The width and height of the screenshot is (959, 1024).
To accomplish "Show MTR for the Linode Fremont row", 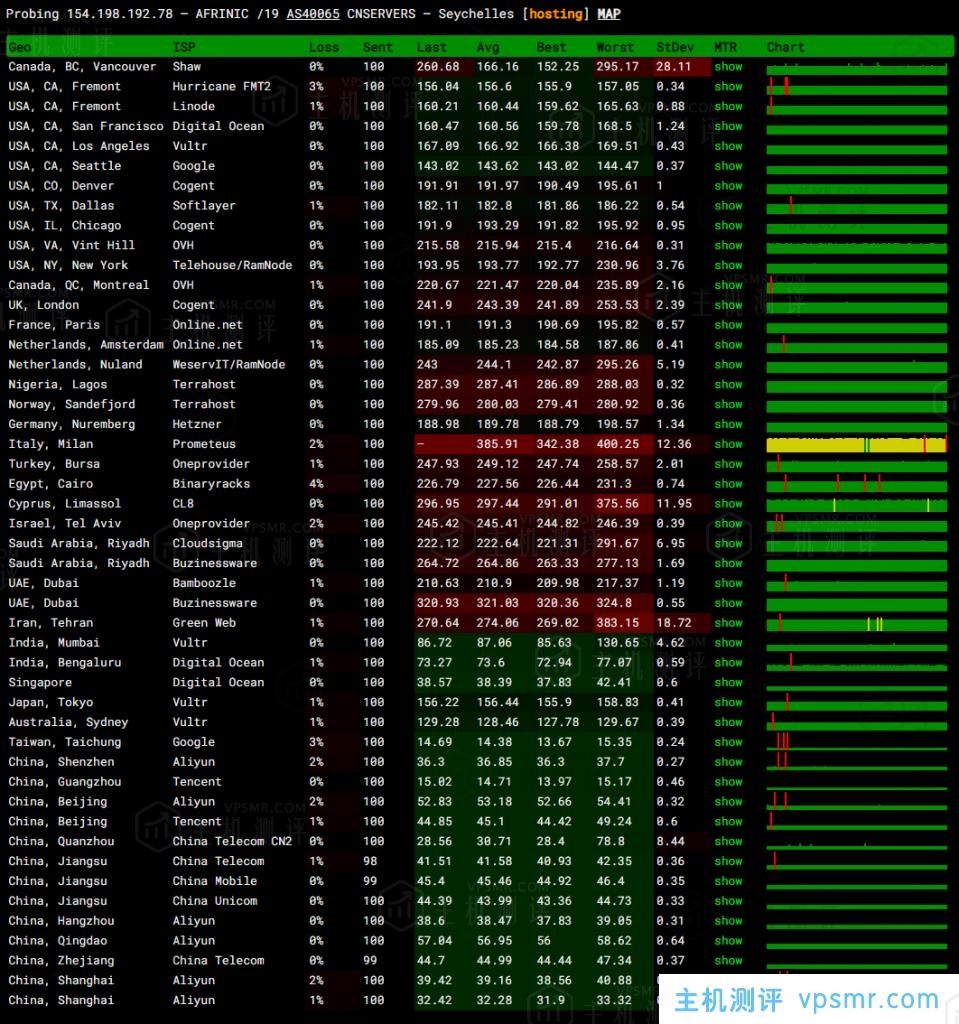I will coord(728,106).
